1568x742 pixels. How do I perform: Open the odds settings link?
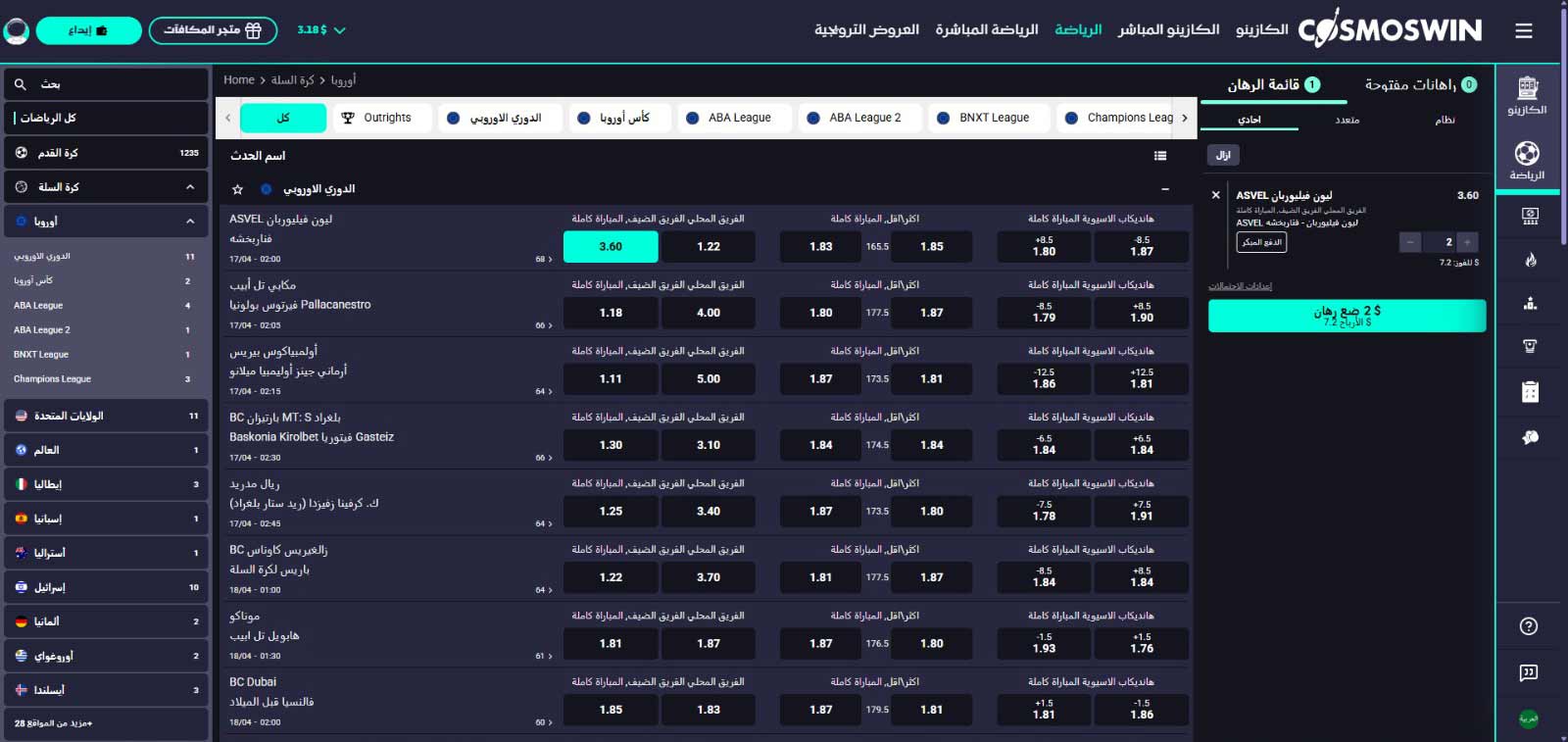[x=1240, y=286]
